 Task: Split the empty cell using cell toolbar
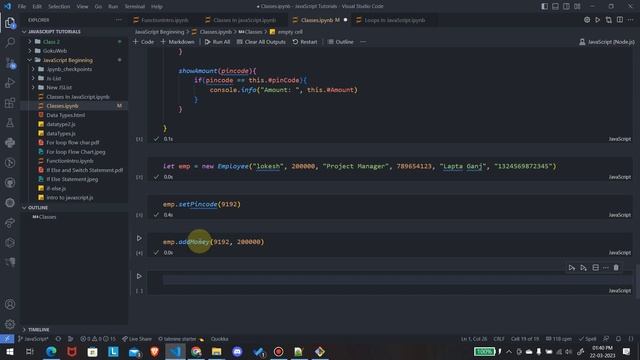[x=596, y=268]
